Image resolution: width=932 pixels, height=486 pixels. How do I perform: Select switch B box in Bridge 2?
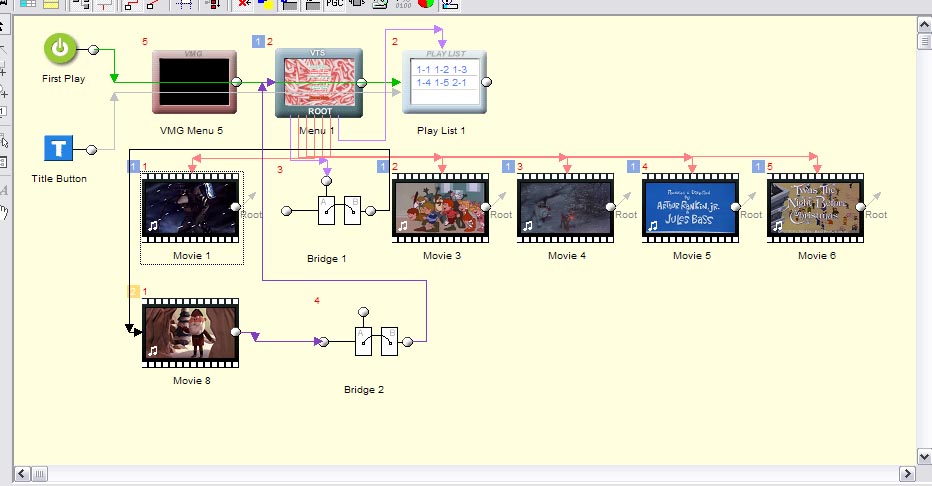click(x=389, y=342)
